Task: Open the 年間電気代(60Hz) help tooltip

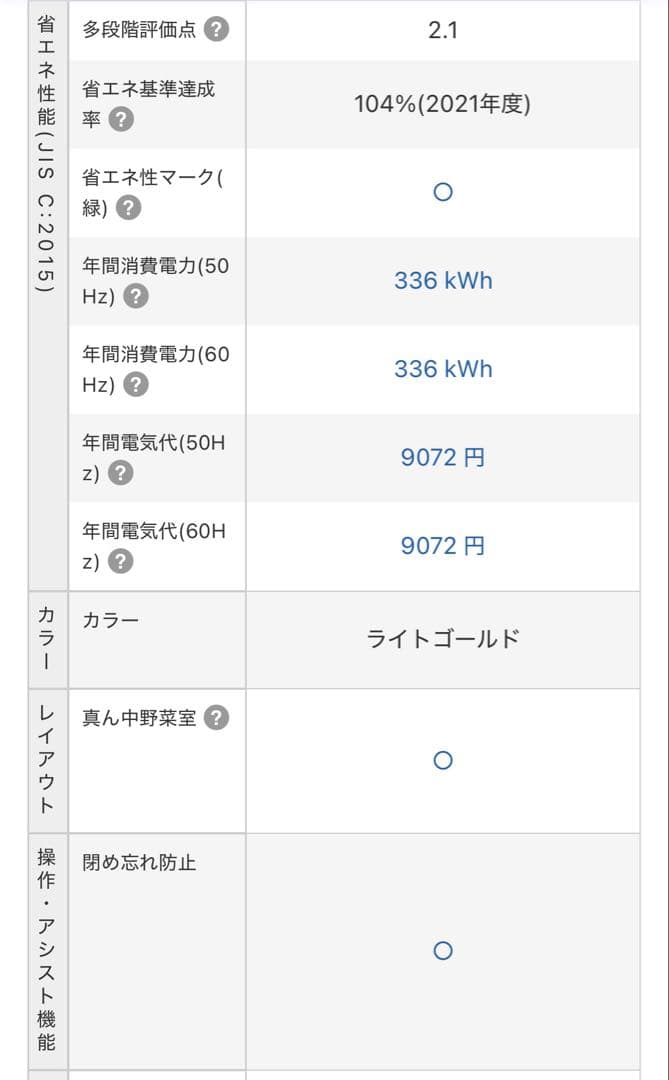Action: point(119,561)
